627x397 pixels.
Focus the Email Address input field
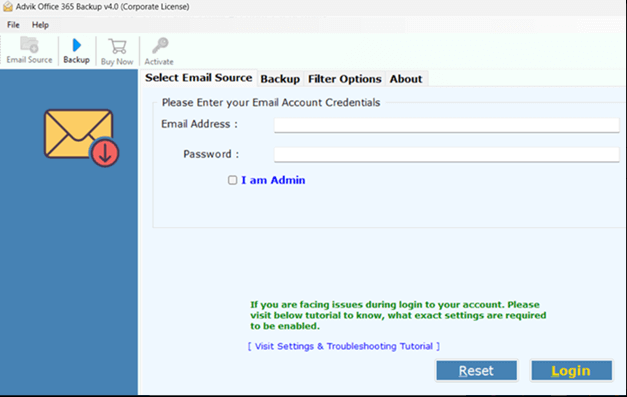[x=446, y=125]
